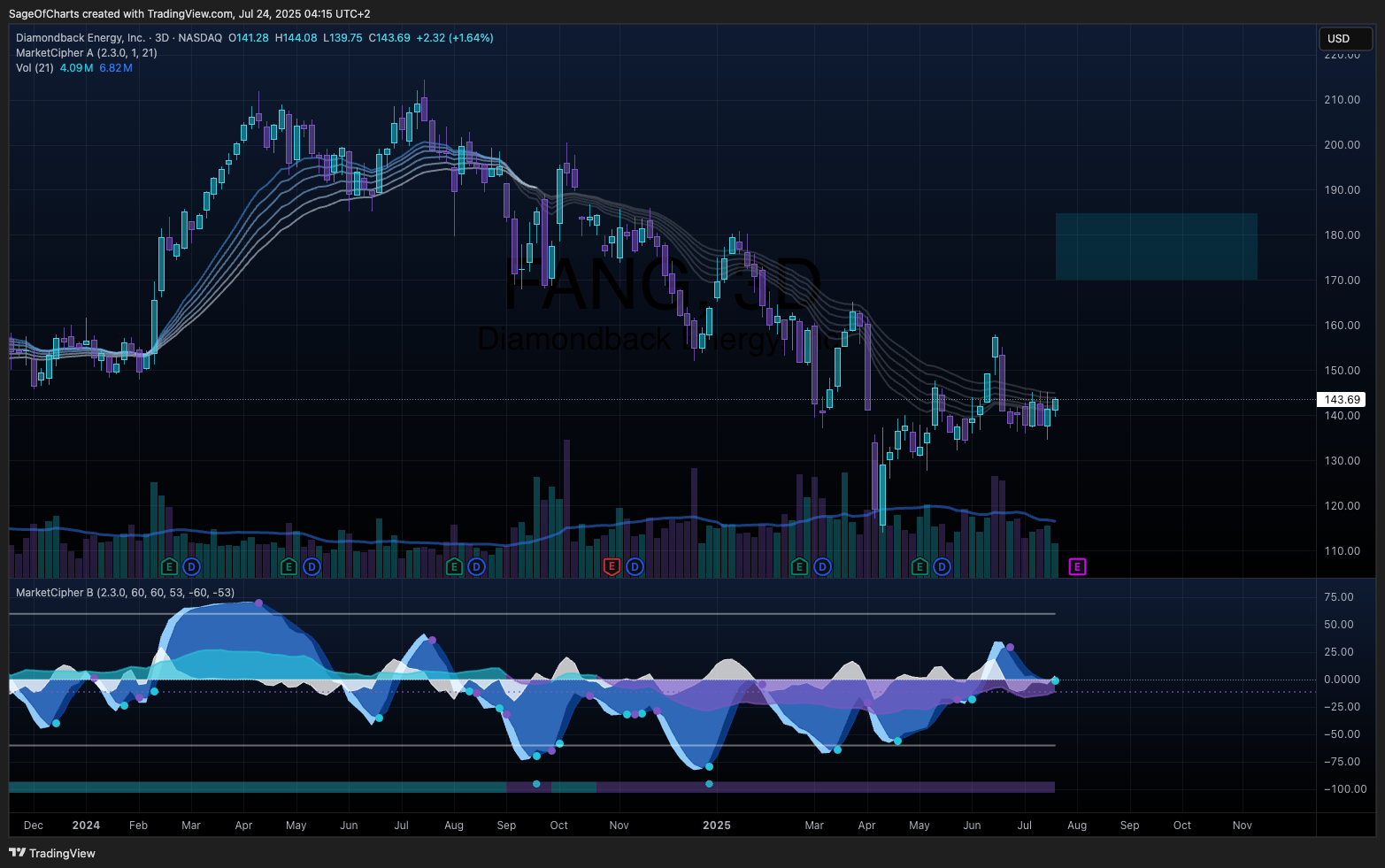Viewport: 1385px width, 868px height.
Task: Click the teal projected target zone rectangle
Action: tap(1156, 246)
